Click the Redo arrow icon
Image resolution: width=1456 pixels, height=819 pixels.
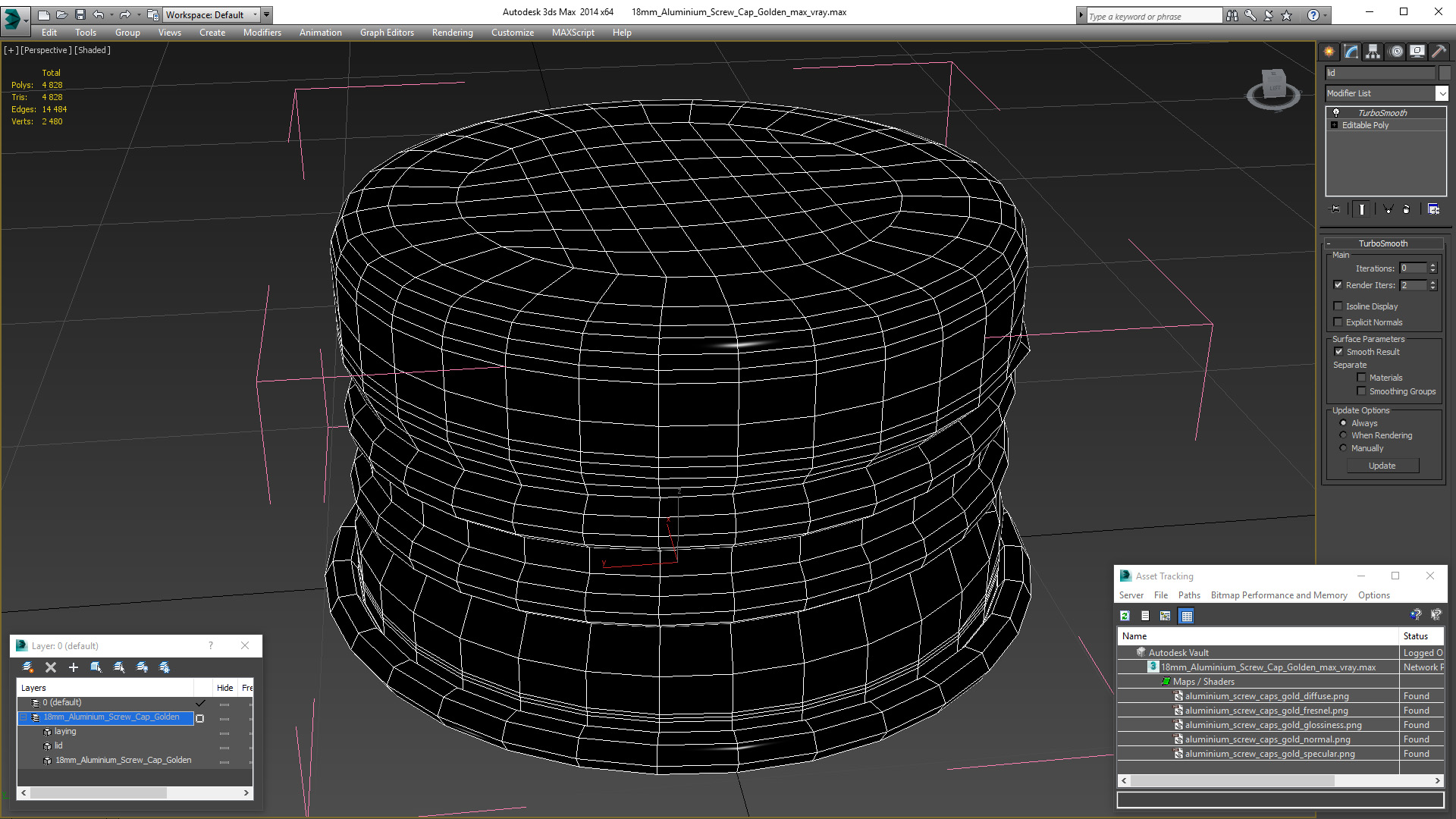click(x=125, y=14)
